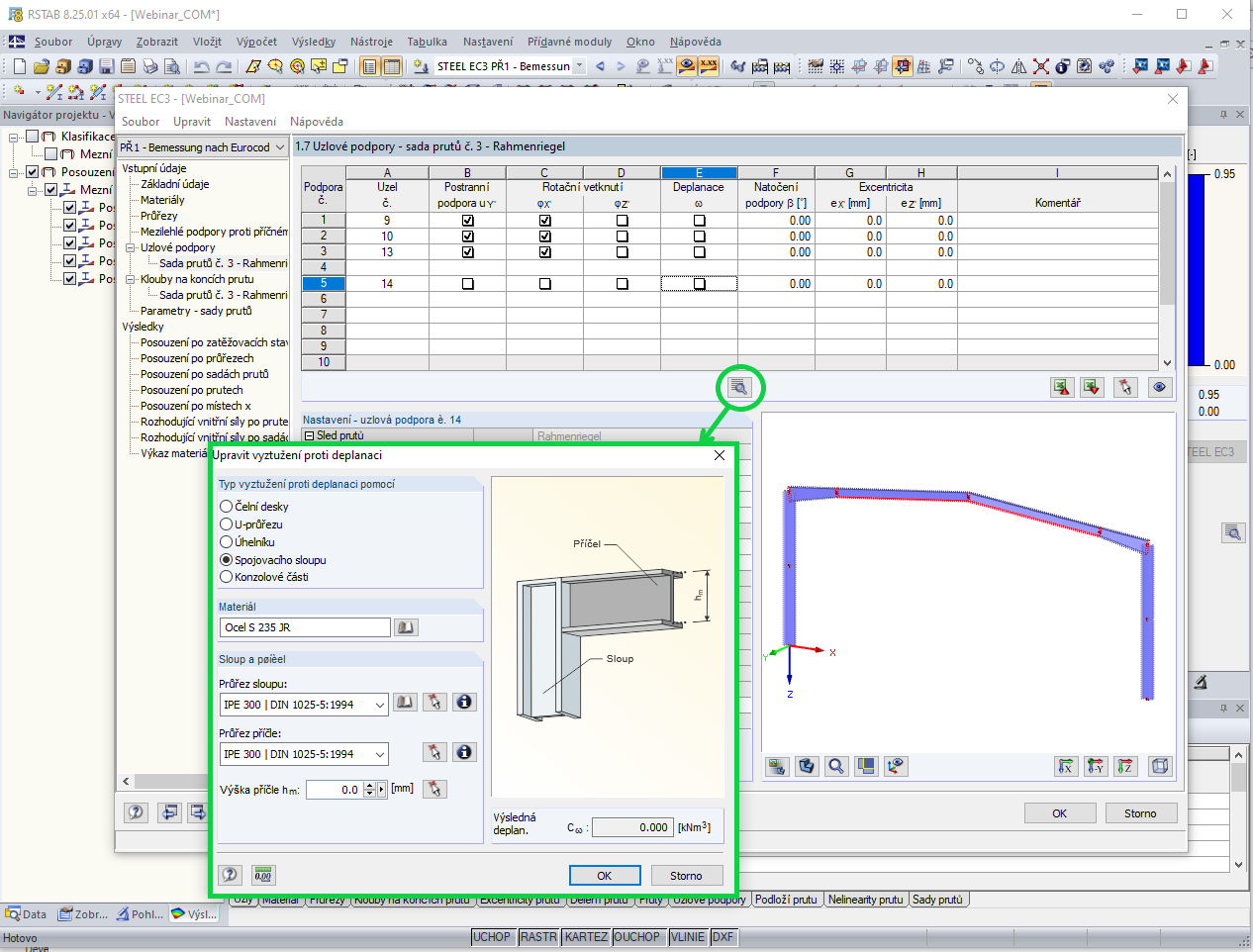Show view in Z direction under 3D view
Screen dimensions: 1253x952
pyautogui.click(x=1125, y=766)
